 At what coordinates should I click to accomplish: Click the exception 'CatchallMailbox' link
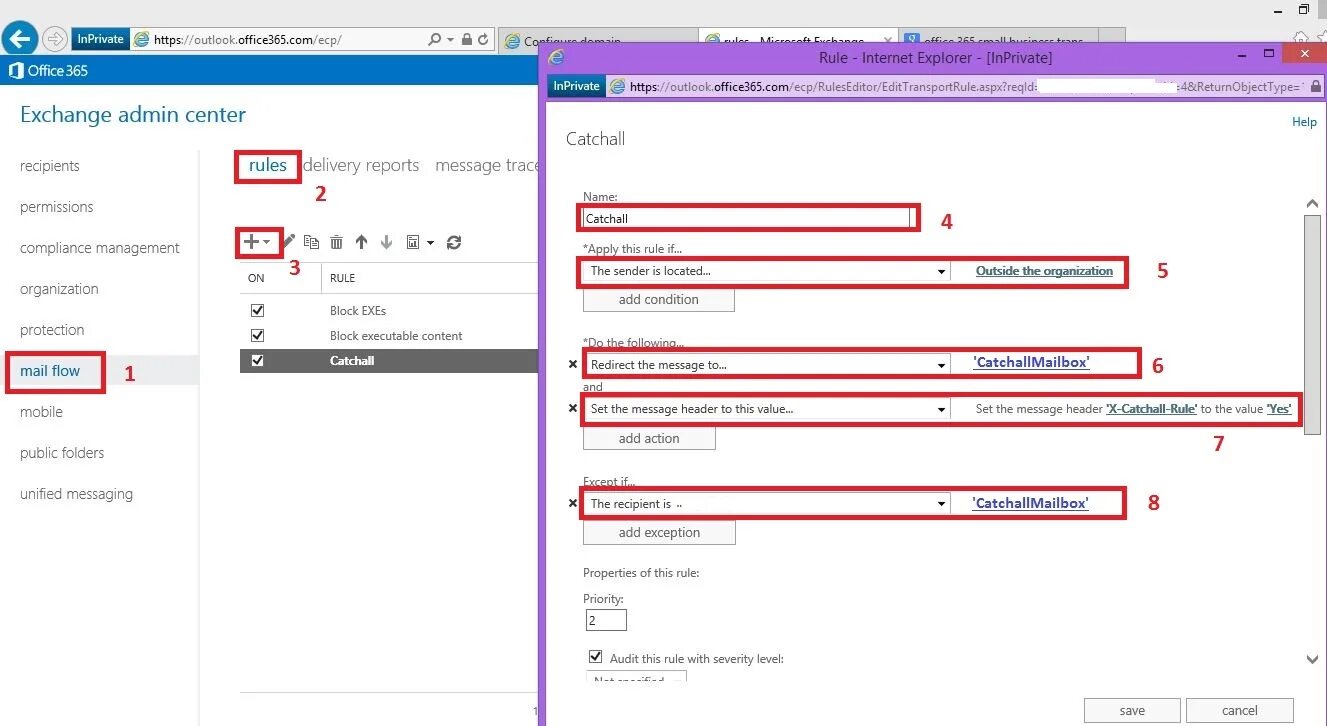click(1030, 503)
